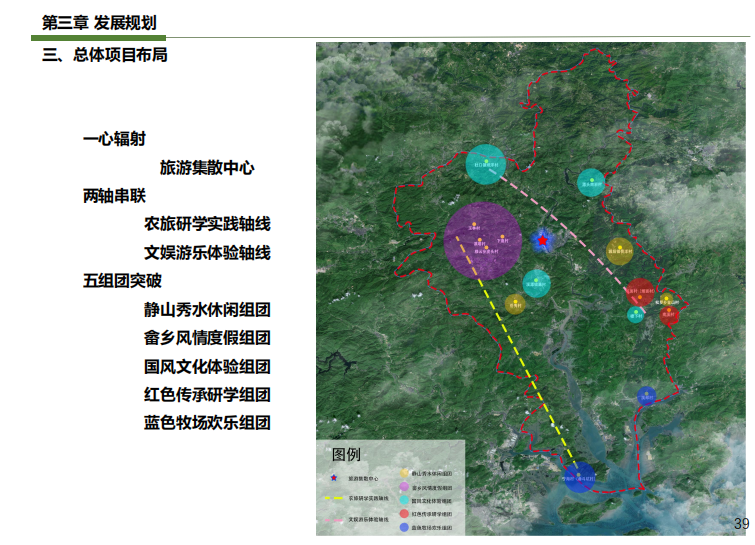Pick the yellow swatch in the legend
This screenshot has width=755, height=545.
pyautogui.click(x=404, y=473)
